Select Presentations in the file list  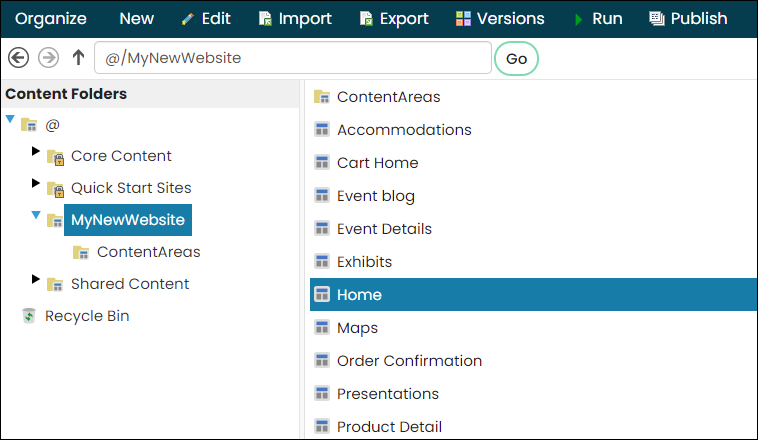tap(388, 394)
